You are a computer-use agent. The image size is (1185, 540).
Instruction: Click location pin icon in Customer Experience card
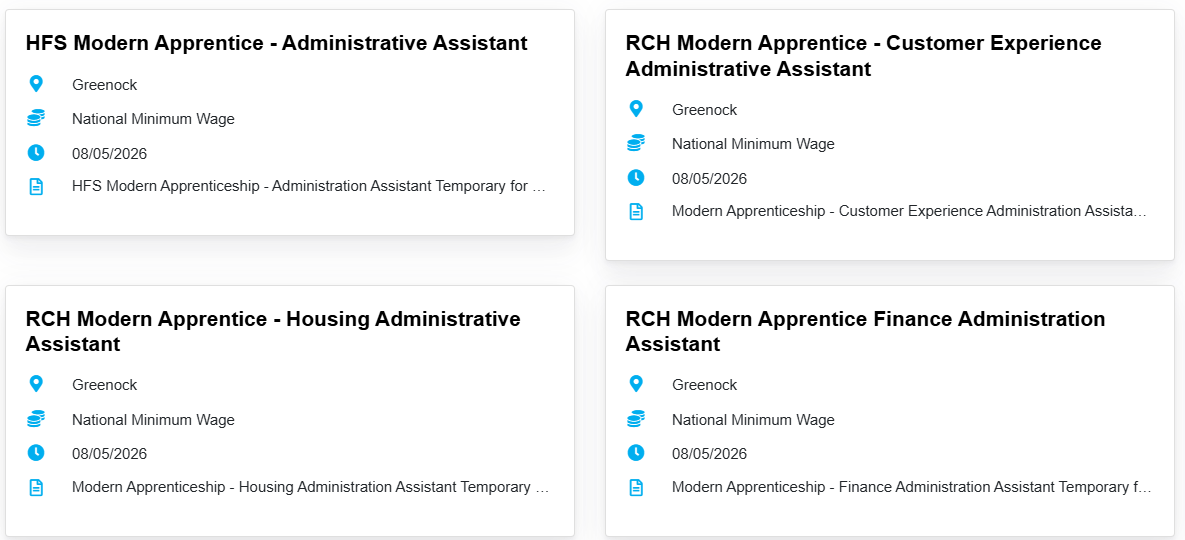[636, 109]
